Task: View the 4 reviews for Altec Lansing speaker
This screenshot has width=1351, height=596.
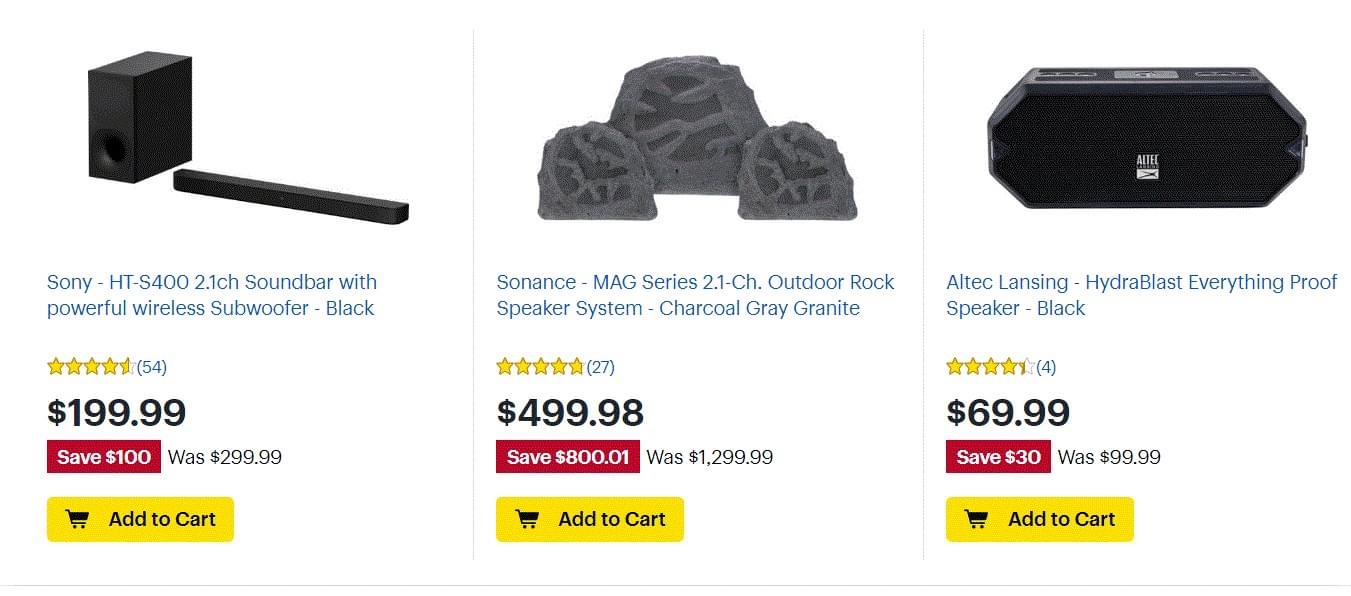Action: point(1046,367)
